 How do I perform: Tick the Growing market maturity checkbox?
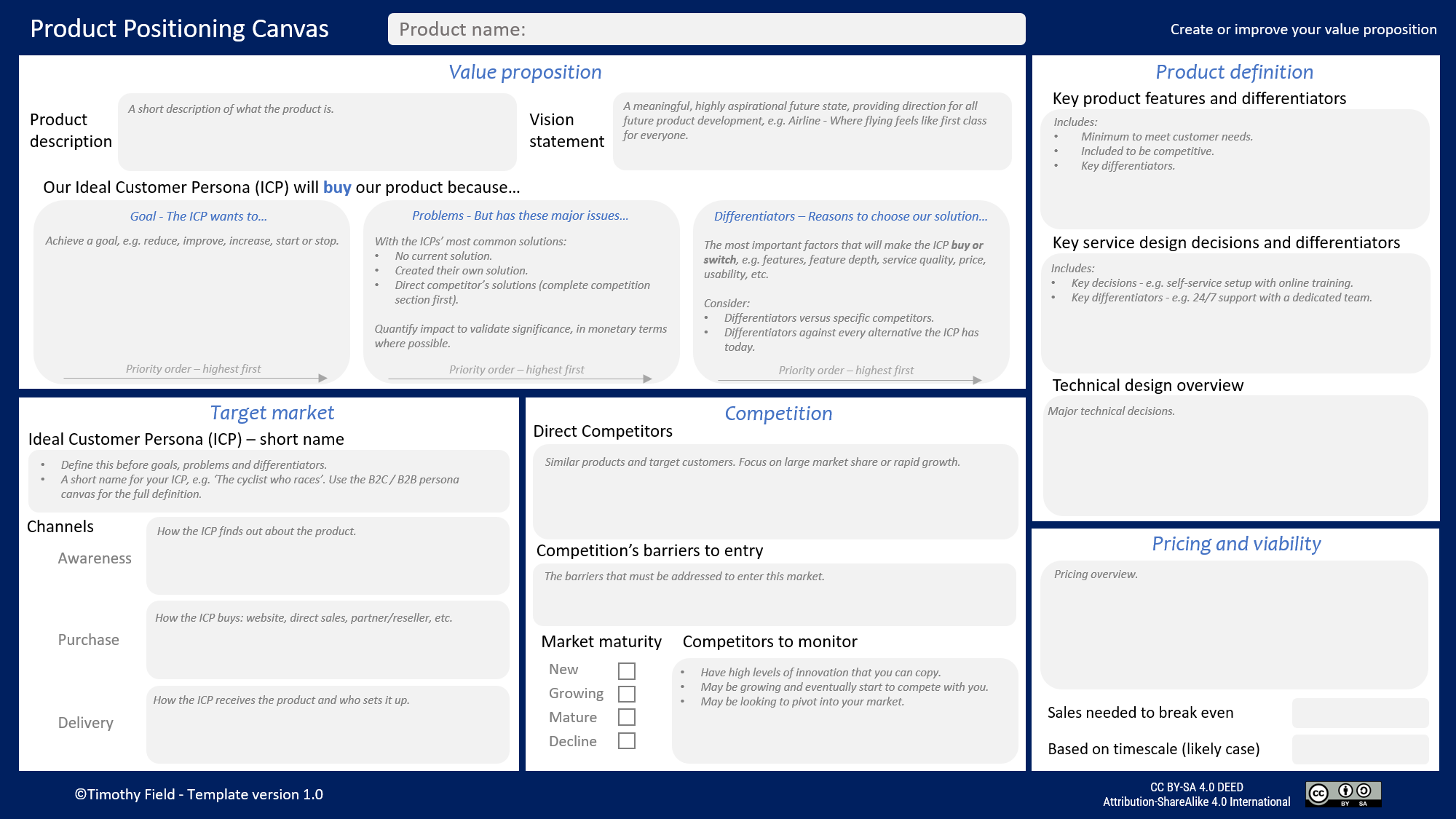point(626,694)
